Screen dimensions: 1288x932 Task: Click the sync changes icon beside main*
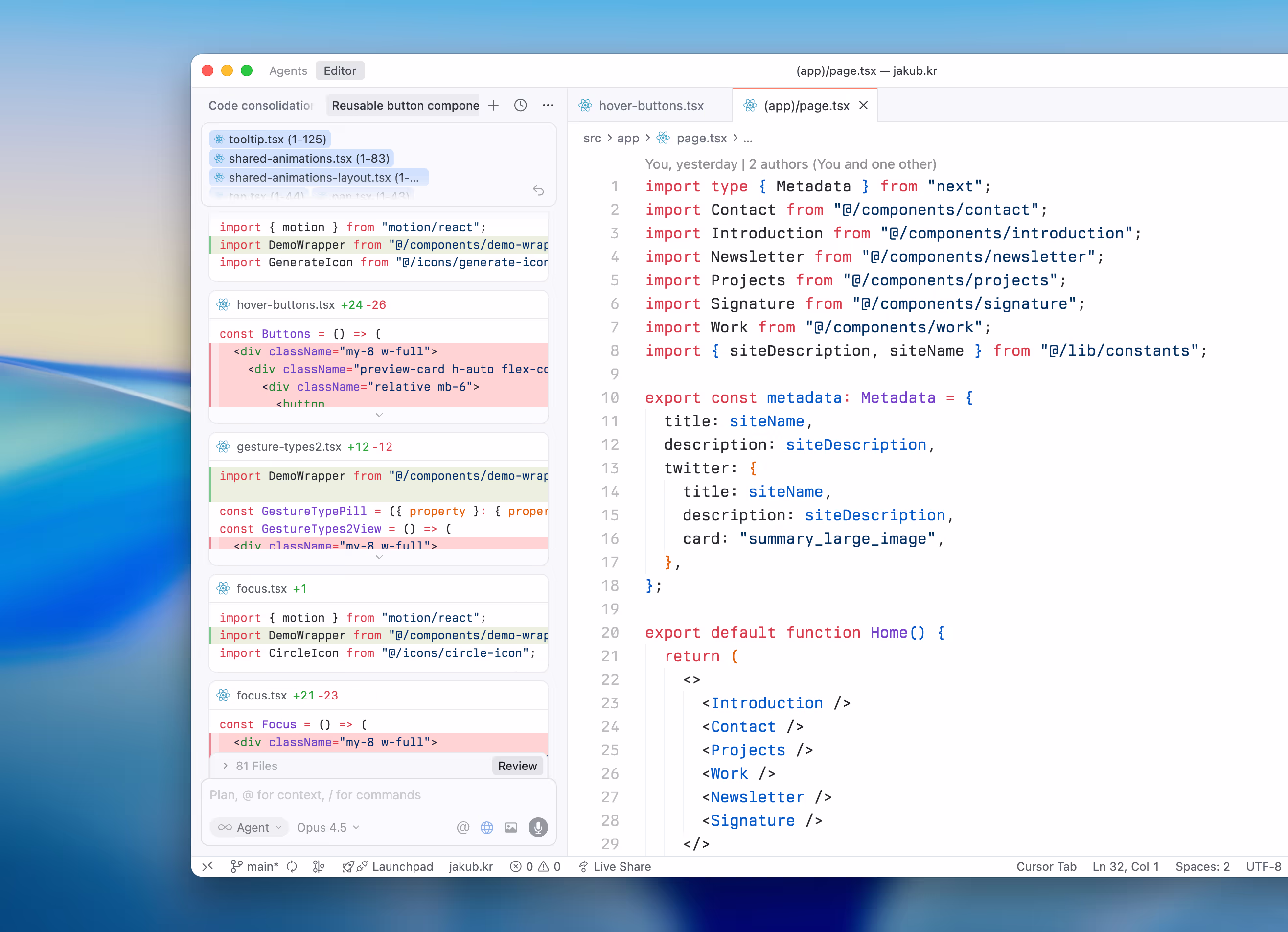click(292, 866)
